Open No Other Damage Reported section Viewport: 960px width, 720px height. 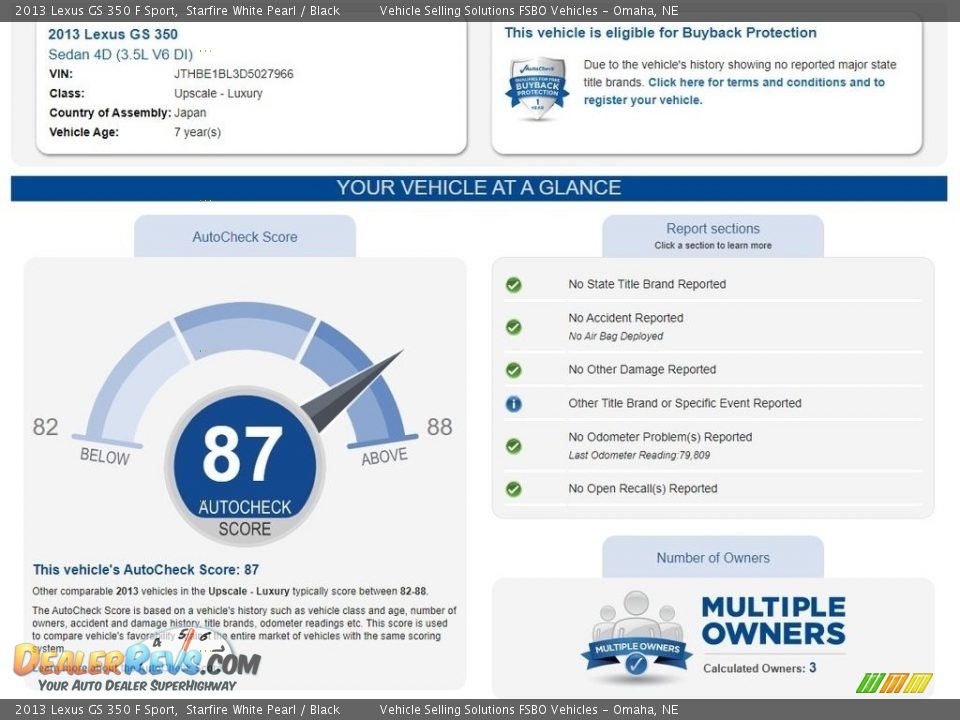coord(642,369)
